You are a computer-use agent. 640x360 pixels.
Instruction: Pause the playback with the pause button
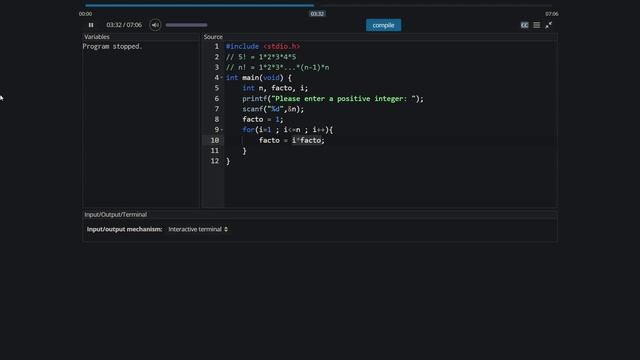tap(91, 25)
